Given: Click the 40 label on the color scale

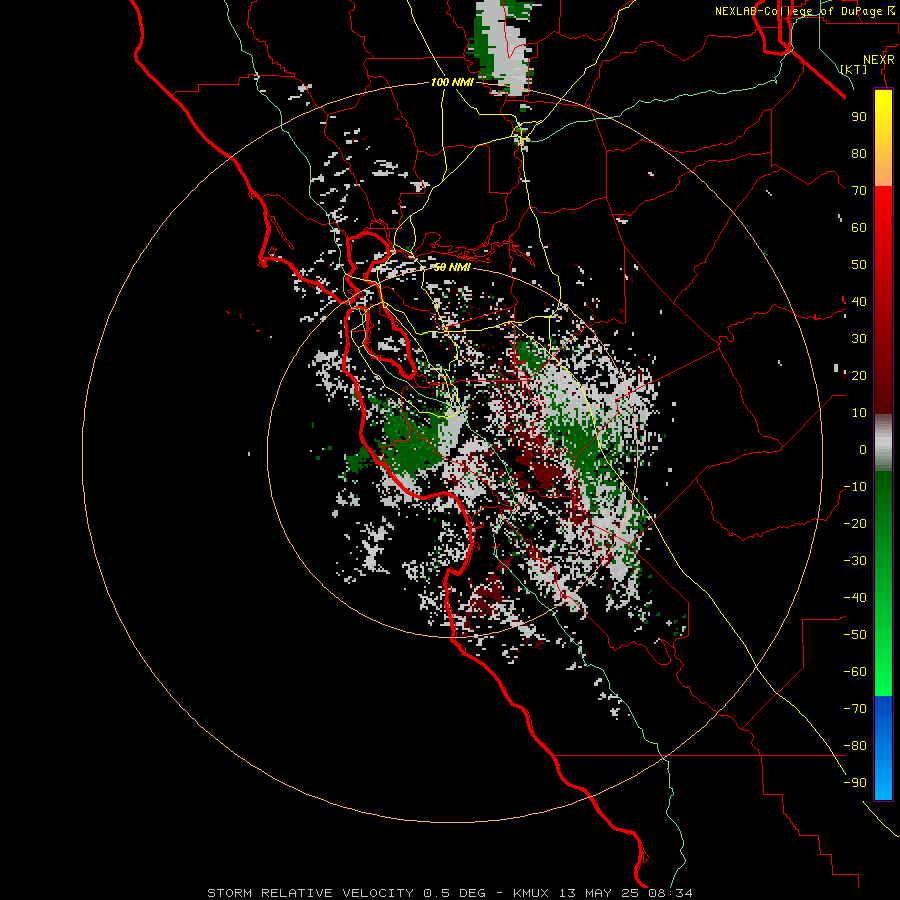Looking at the screenshot, I should 859,301.
